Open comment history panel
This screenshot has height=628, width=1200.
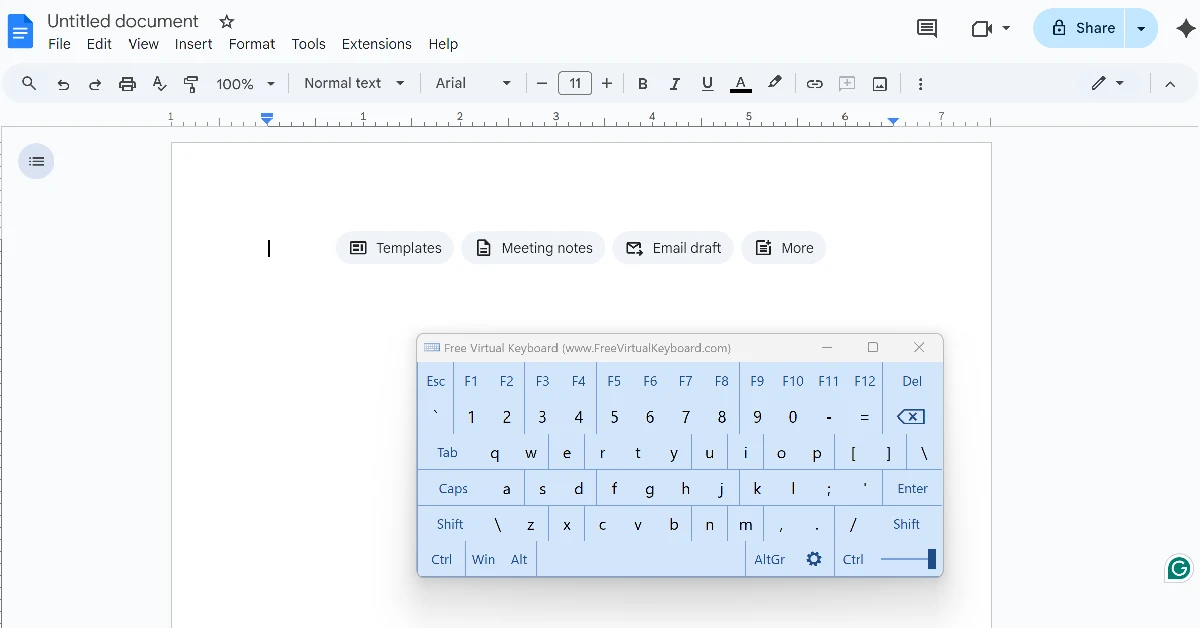(926, 28)
